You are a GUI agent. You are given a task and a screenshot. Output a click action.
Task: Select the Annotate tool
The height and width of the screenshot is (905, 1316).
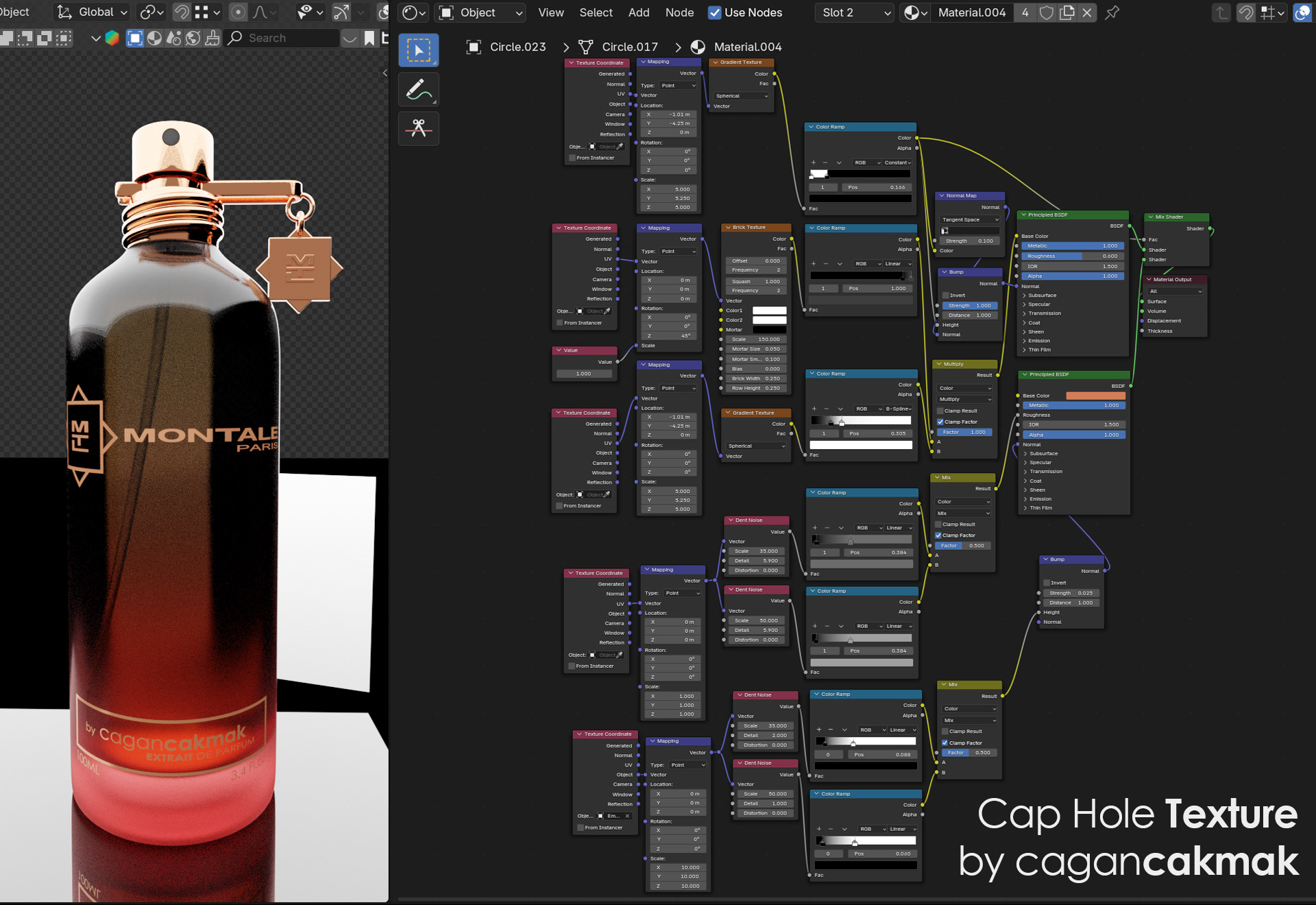(x=418, y=89)
